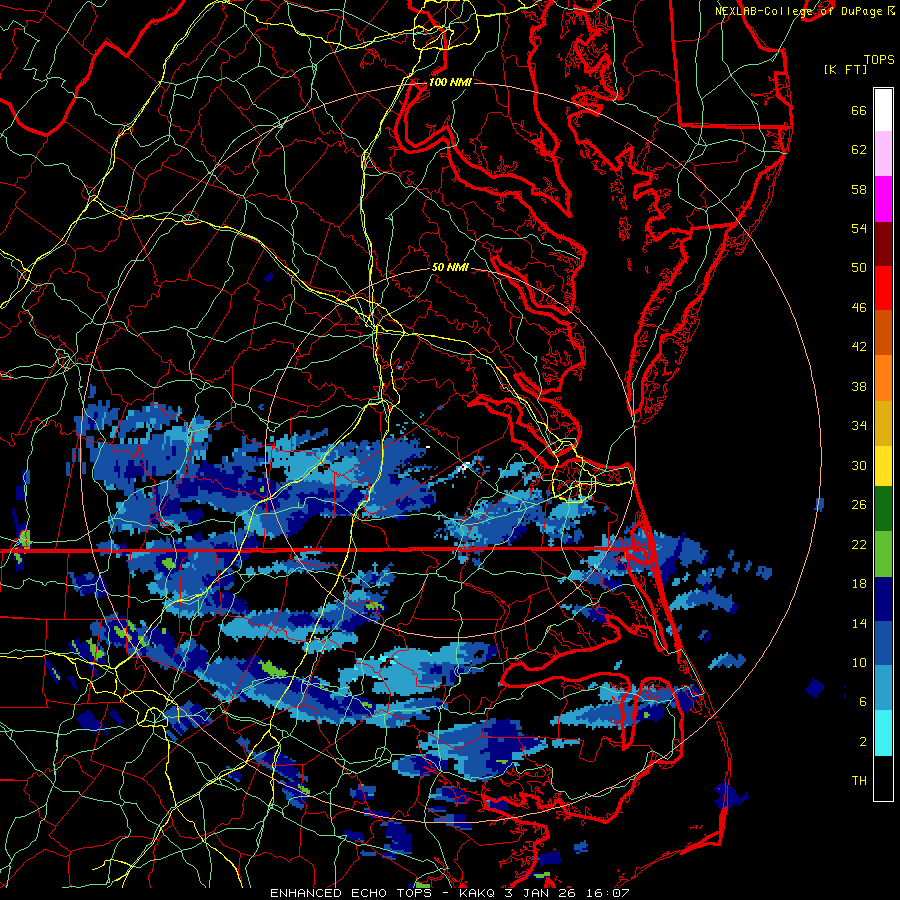Click the 50 NMI range ring label
The width and height of the screenshot is (900, 900).
coord(450,267)
